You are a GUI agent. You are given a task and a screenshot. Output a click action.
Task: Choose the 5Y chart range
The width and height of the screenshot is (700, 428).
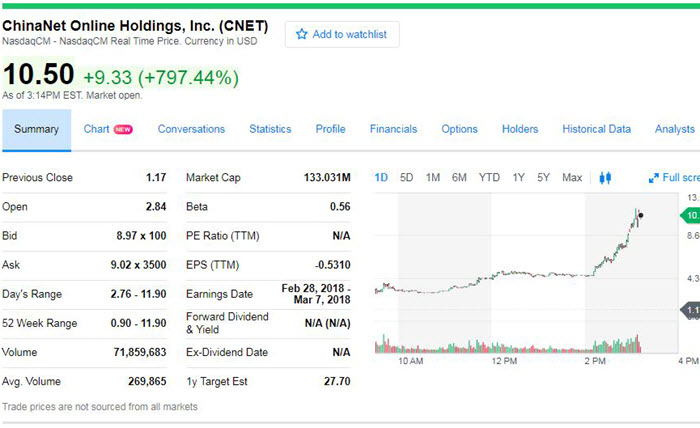tap(543, 178)
